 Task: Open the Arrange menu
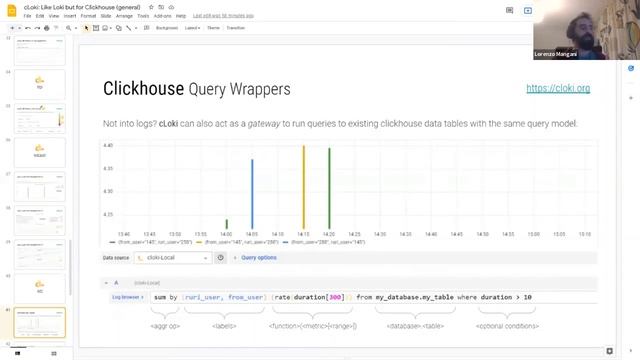click(124, 16)
